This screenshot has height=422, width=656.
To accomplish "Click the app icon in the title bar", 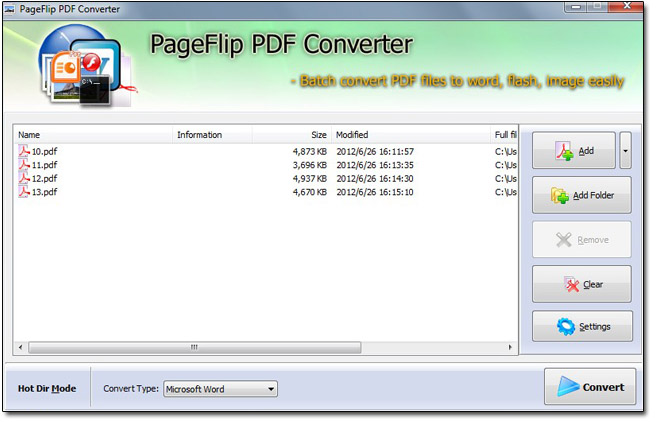I will tap(10, 9).
